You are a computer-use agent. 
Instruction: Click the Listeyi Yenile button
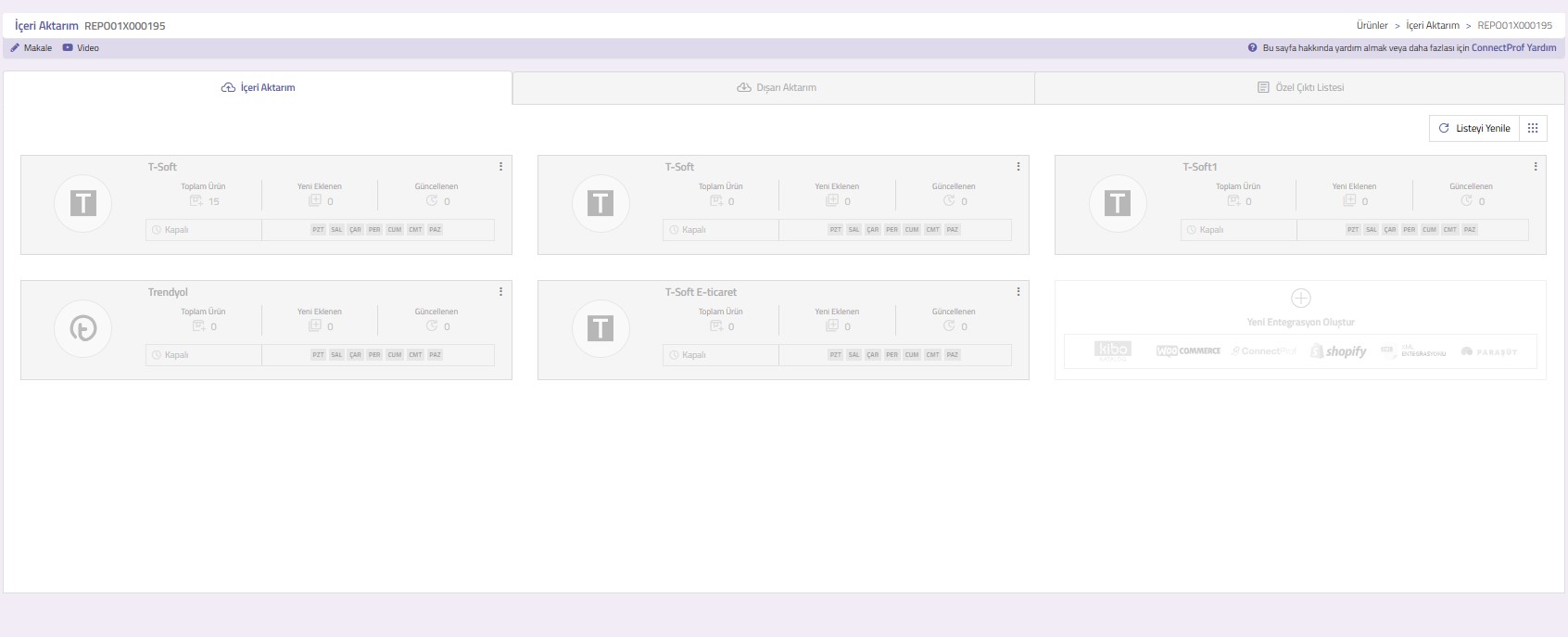1474,128
